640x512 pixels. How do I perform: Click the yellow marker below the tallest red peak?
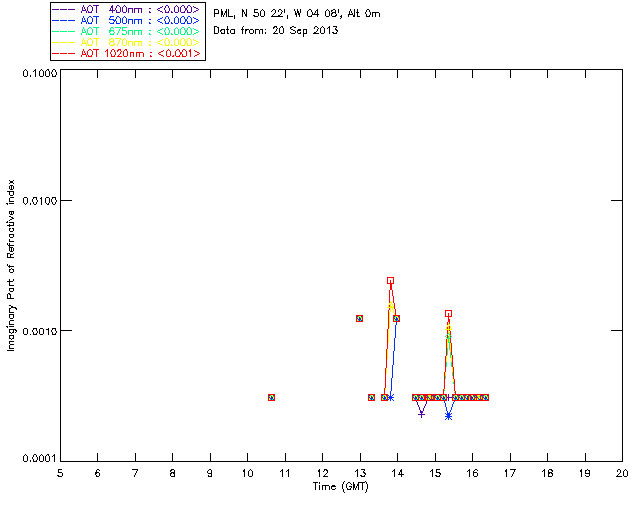391,306
